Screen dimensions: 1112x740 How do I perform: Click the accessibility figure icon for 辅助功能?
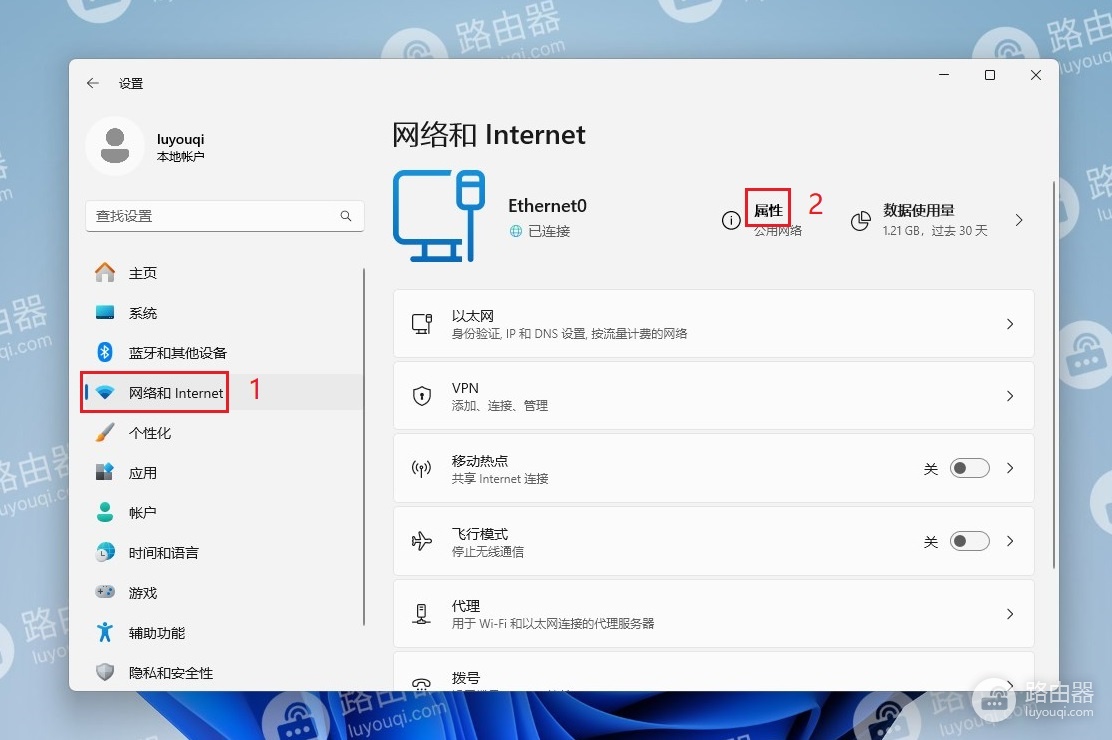(105, 632)
